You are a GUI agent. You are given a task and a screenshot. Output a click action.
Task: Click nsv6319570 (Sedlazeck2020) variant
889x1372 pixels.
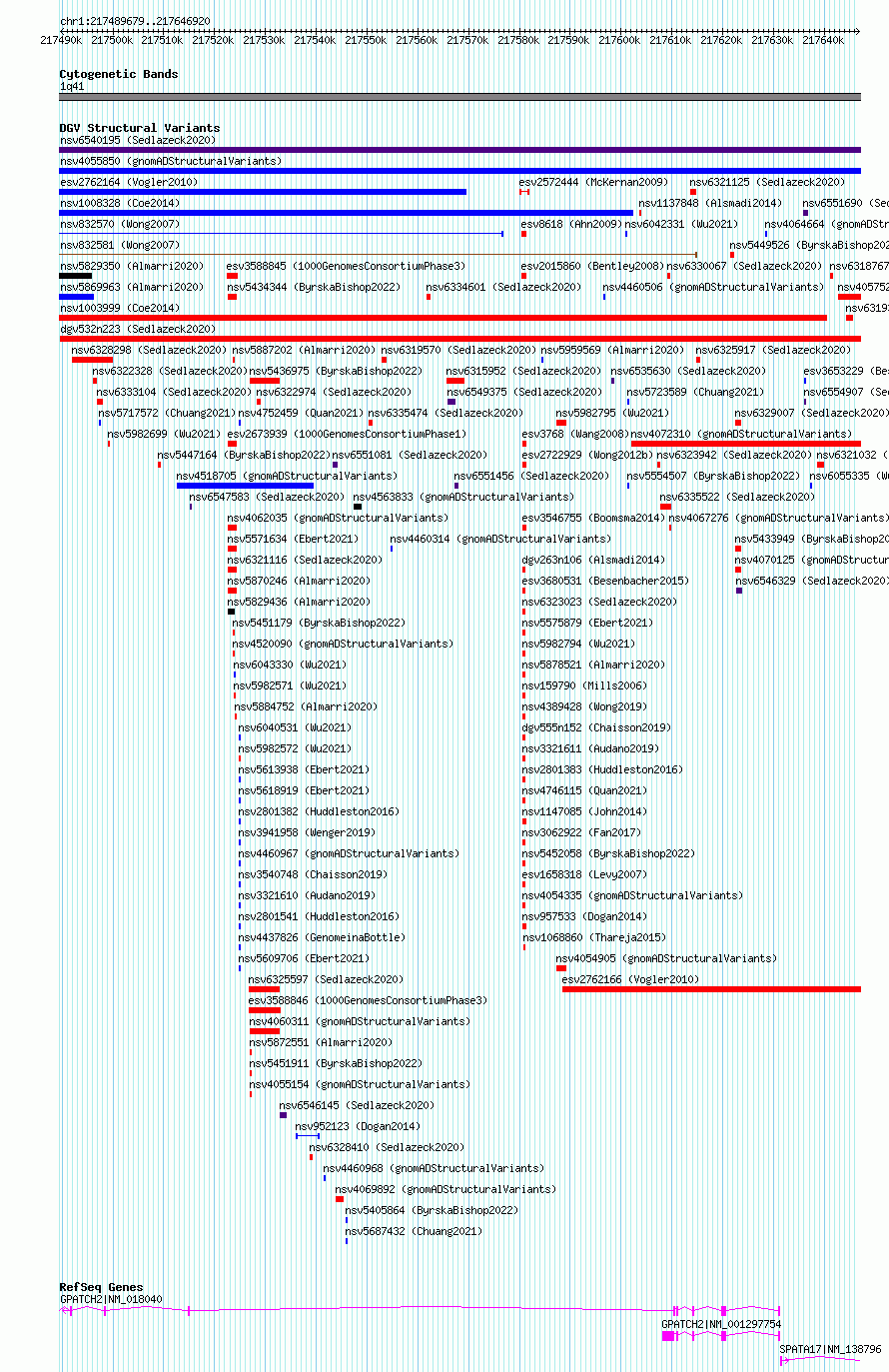pos(384,360)
